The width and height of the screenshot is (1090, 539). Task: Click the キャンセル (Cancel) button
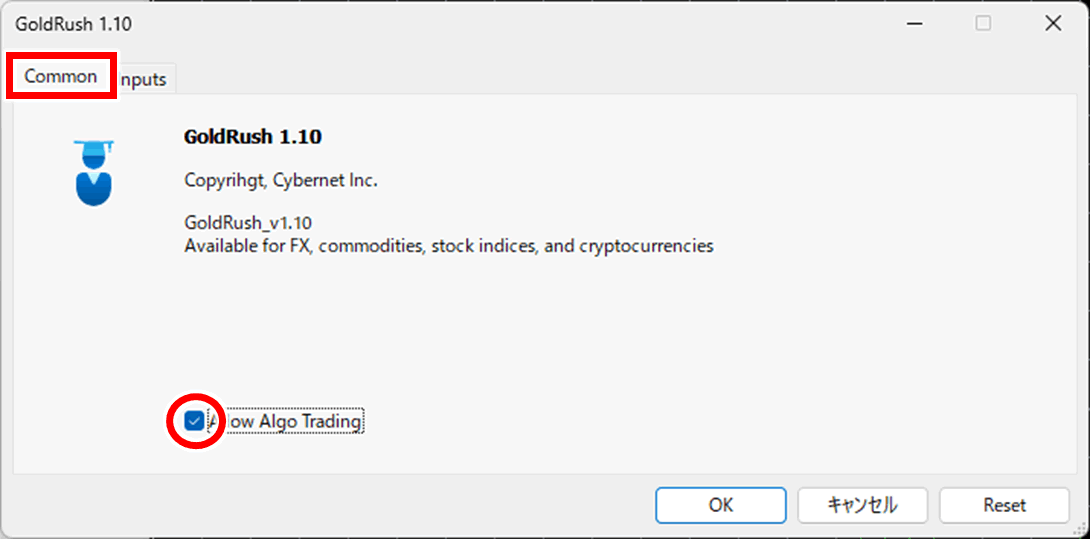coord(863,505)
